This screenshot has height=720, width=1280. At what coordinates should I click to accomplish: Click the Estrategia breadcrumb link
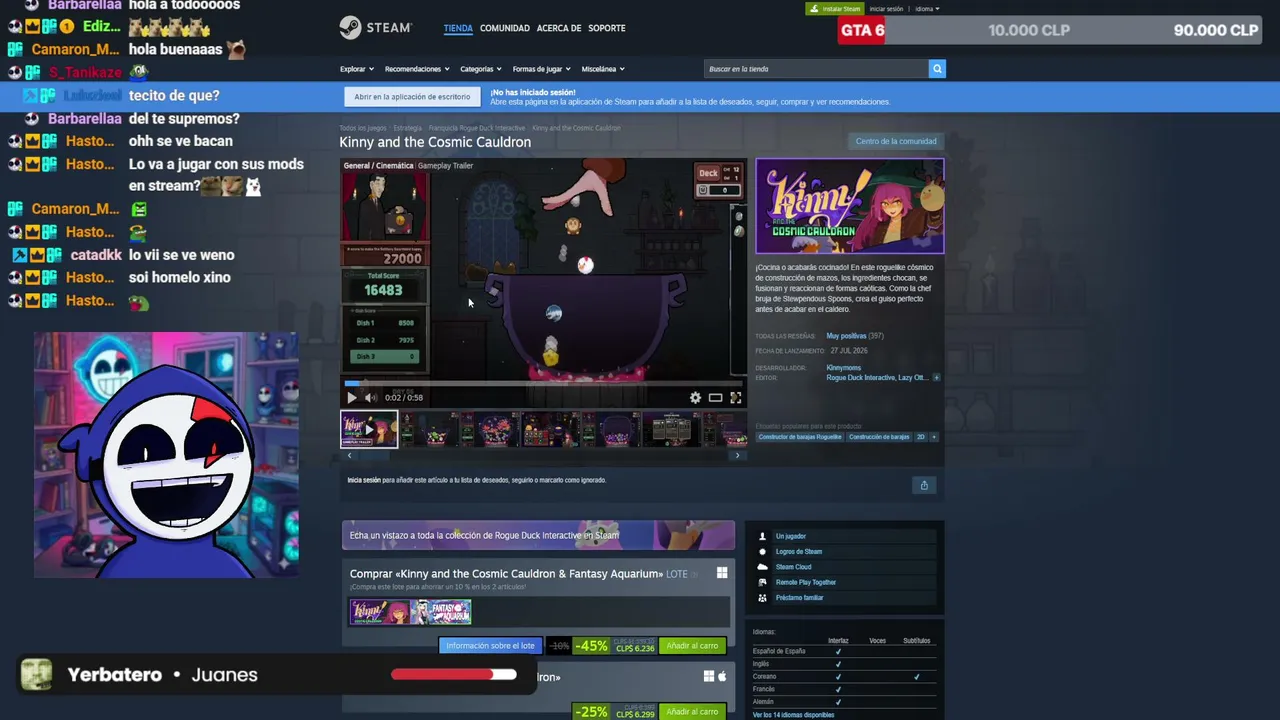408,128
